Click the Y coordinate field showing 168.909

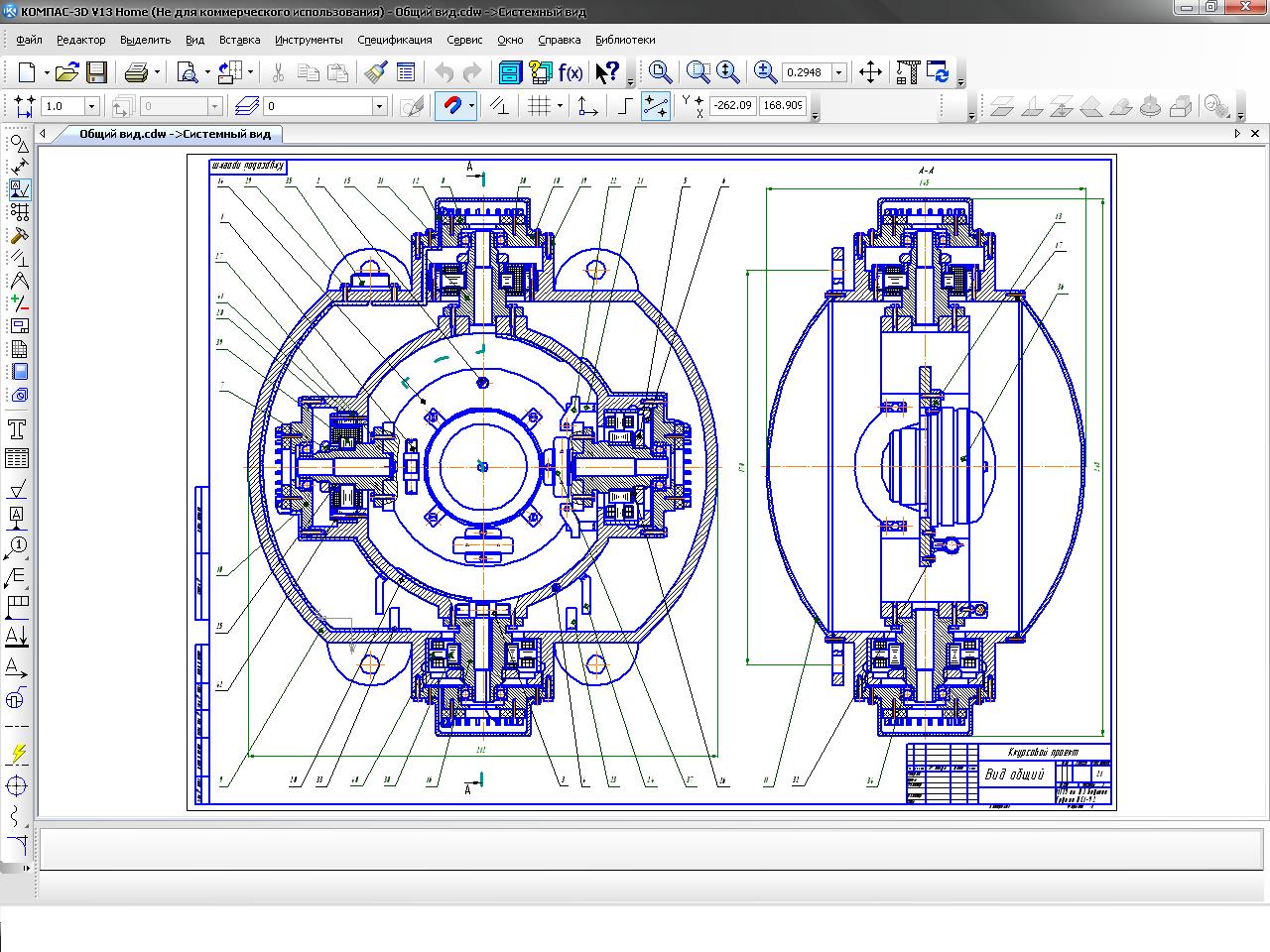pyautogui.click(x=783, y=105)
